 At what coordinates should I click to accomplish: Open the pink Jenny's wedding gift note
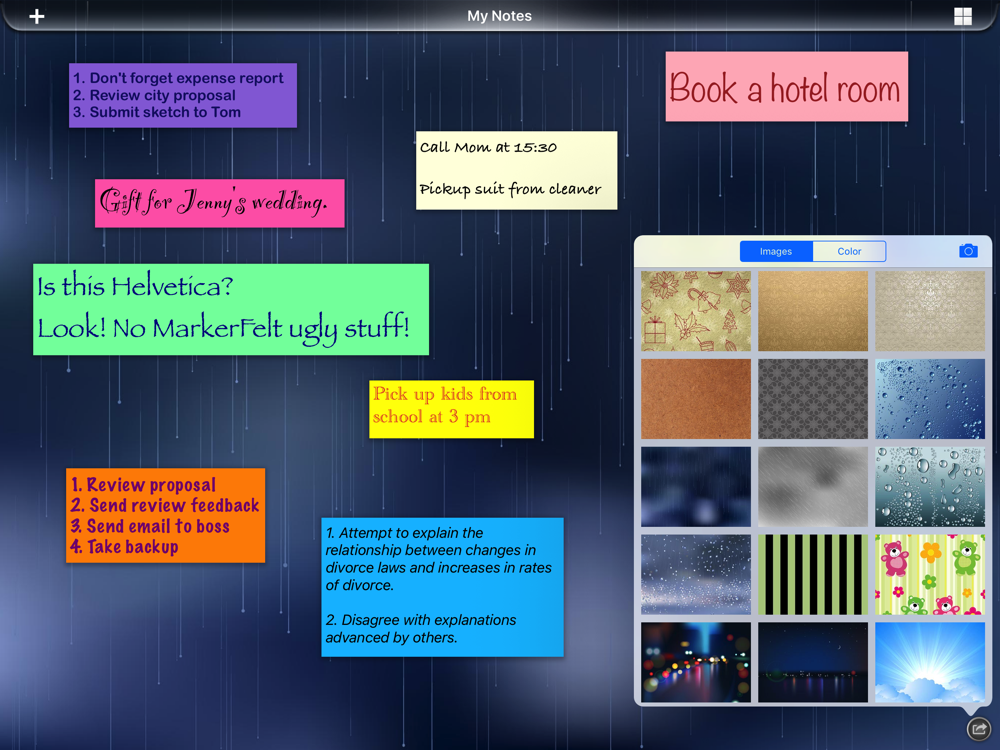coord(219,203)
